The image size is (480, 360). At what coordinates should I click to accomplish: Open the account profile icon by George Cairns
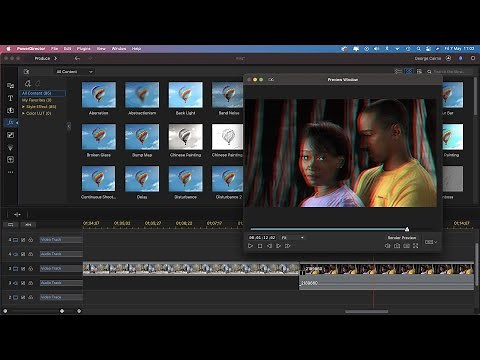tap(449, 58)
